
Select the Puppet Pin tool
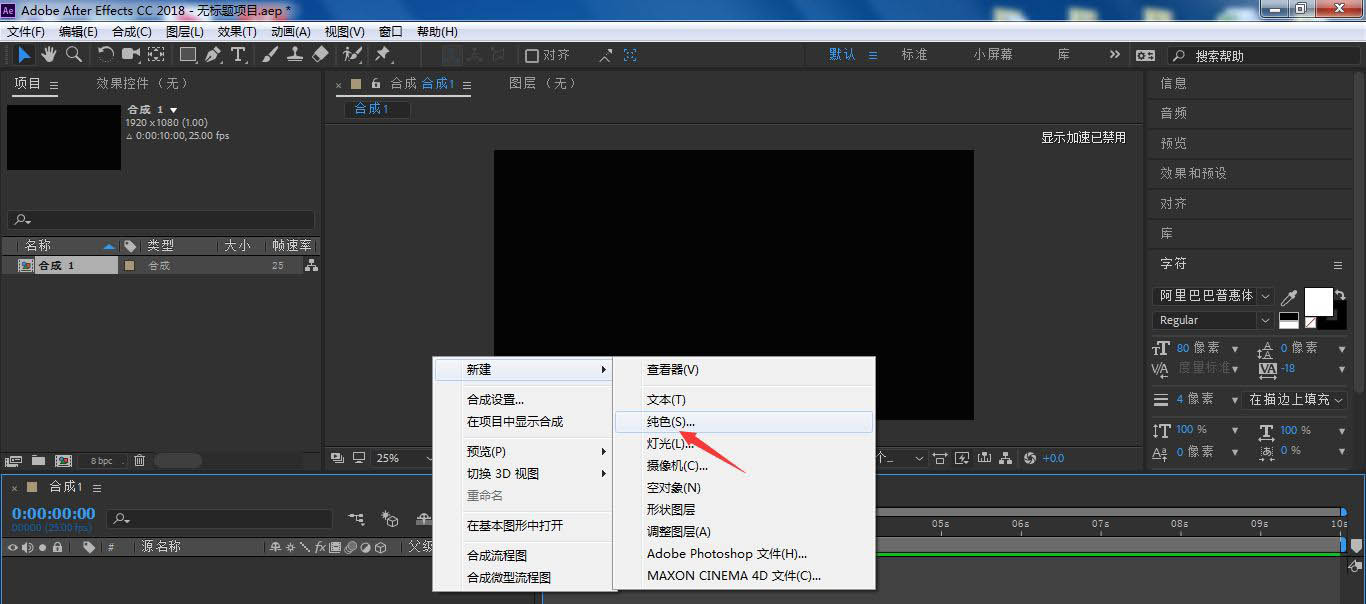click(383, 55)
